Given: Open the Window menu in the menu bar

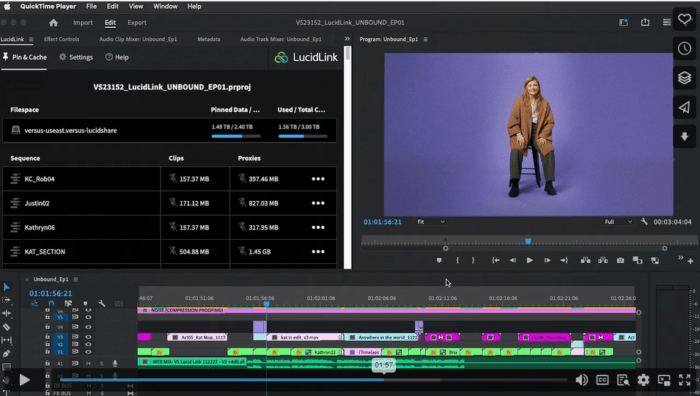Looking at the screenshot, I should [x=165, y=6].
